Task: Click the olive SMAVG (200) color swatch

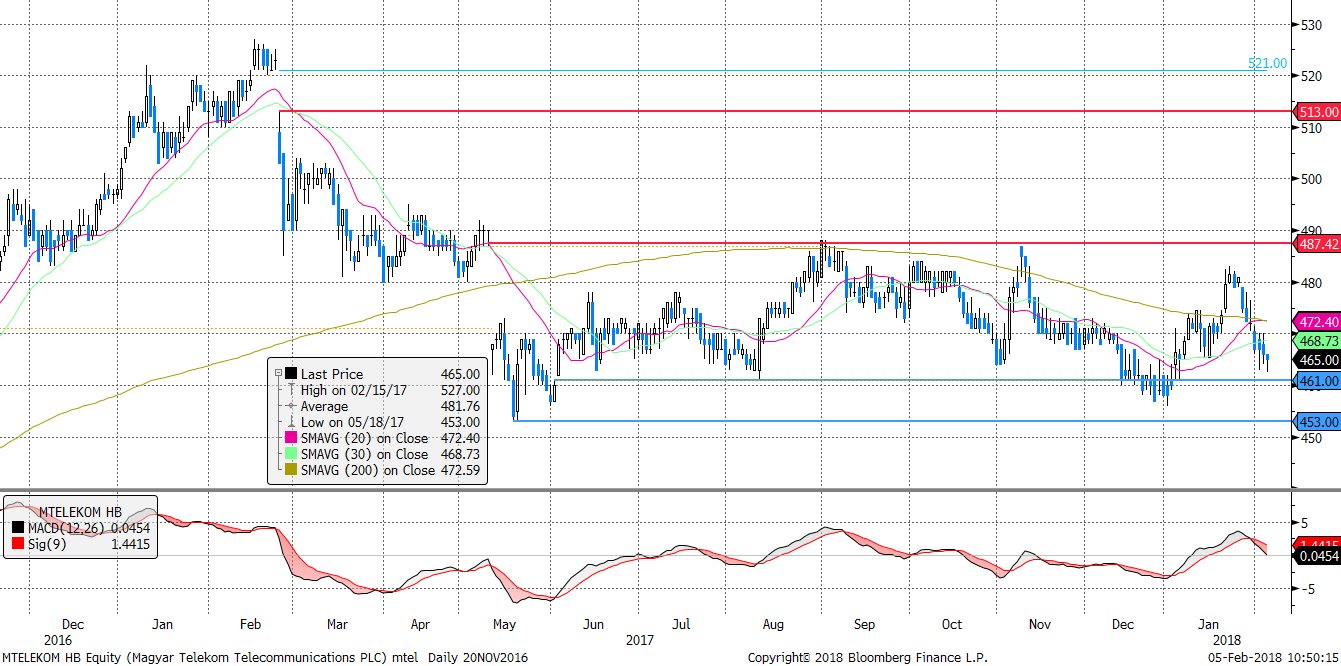Action: click(x=291, y=470)
